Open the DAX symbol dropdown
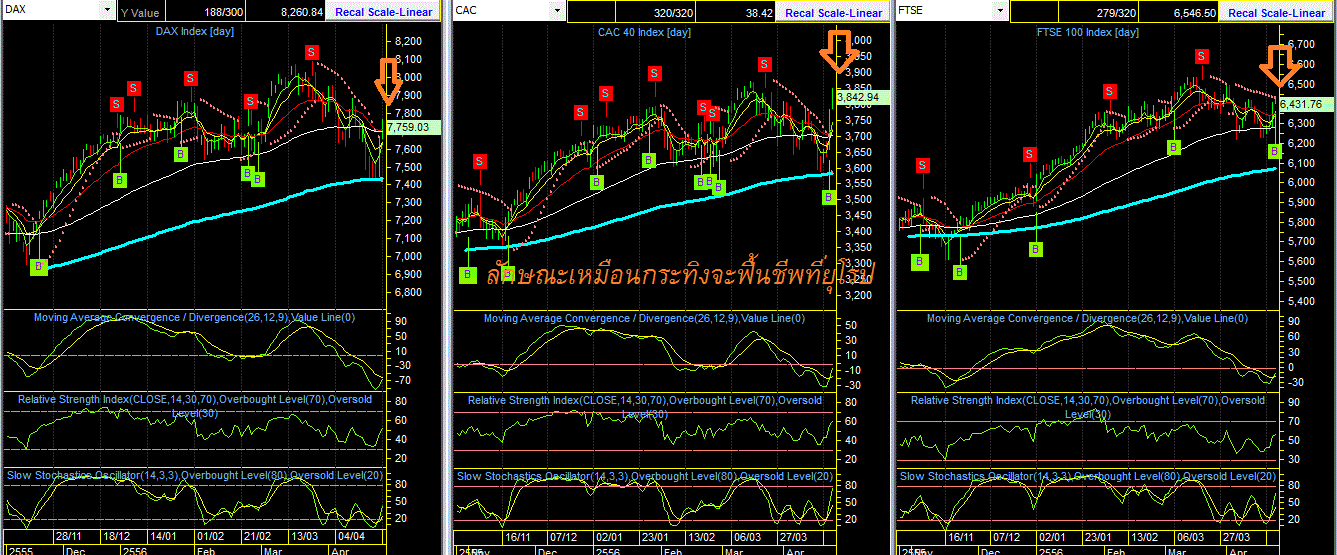Image resolution: width=1337 pixels, height=555 pixels. (107, 9)
